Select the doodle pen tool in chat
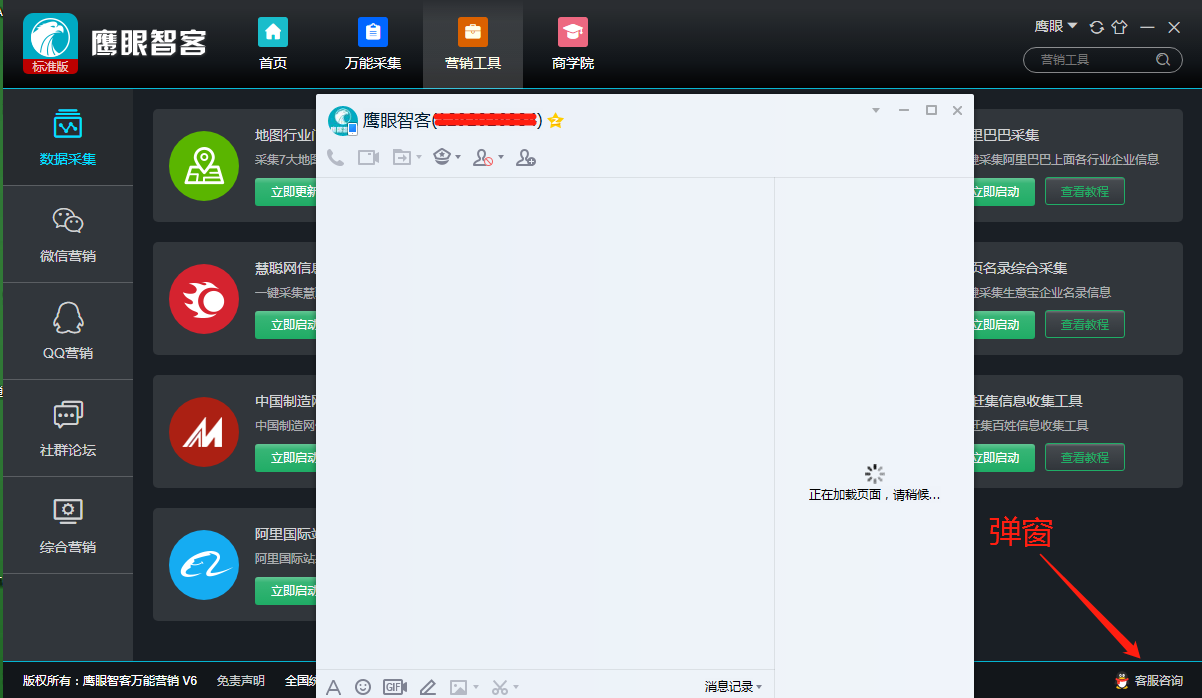Screen dimensions: 1202x698 428,687
